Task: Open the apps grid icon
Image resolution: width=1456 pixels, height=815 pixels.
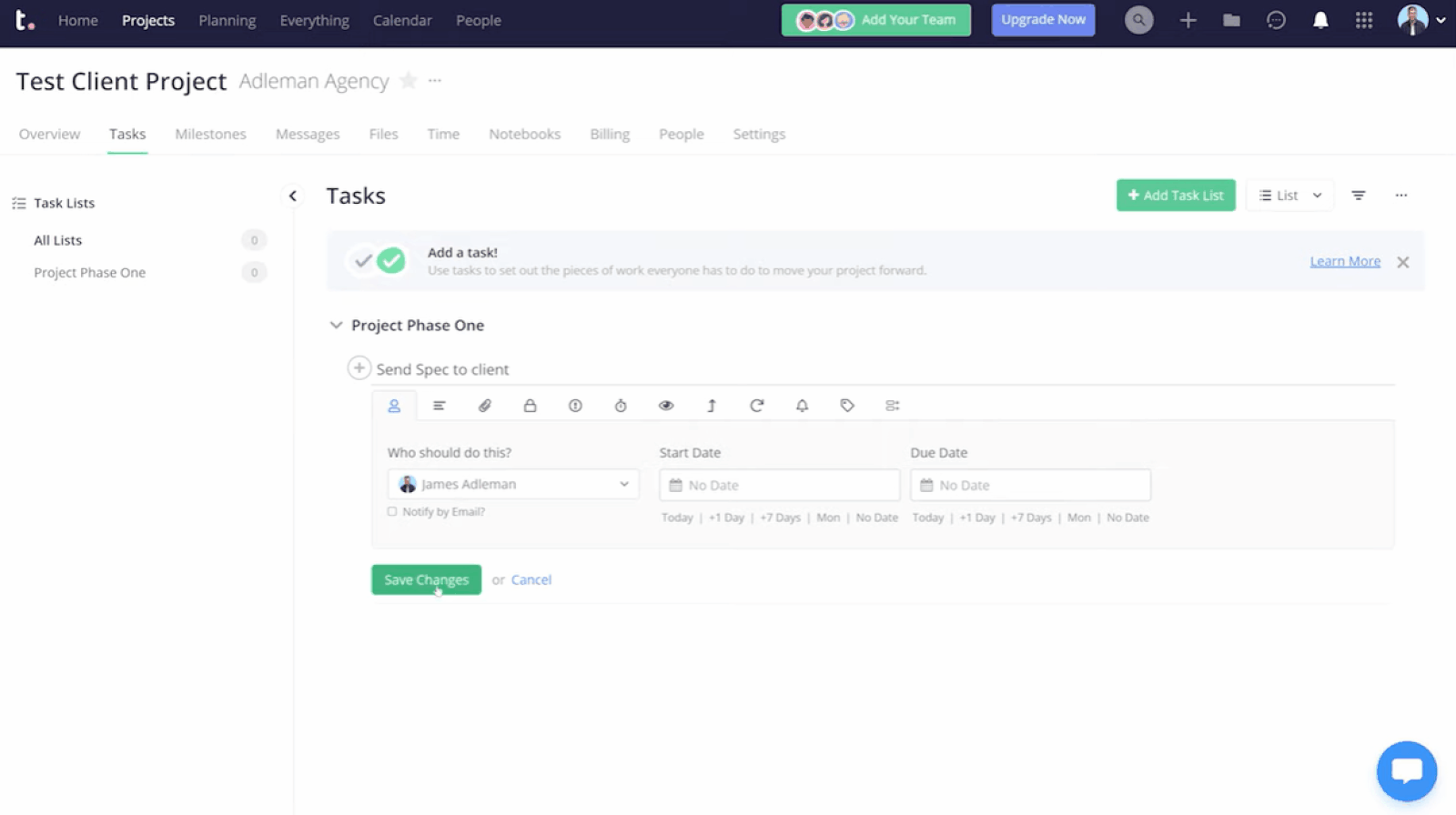Action: click(x=1364, y=20)
